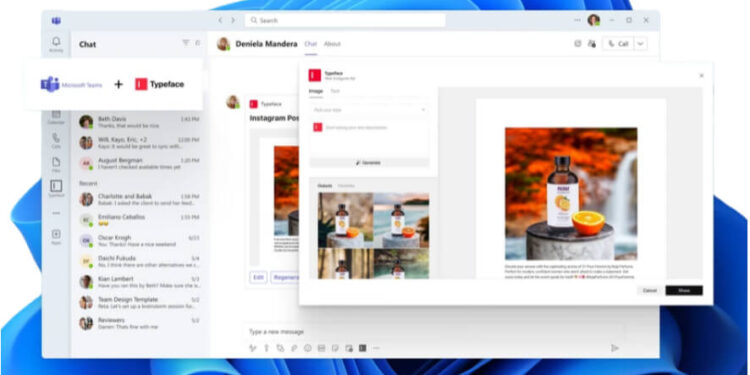Open Call options dropdown arrow

tap(640, 44)
